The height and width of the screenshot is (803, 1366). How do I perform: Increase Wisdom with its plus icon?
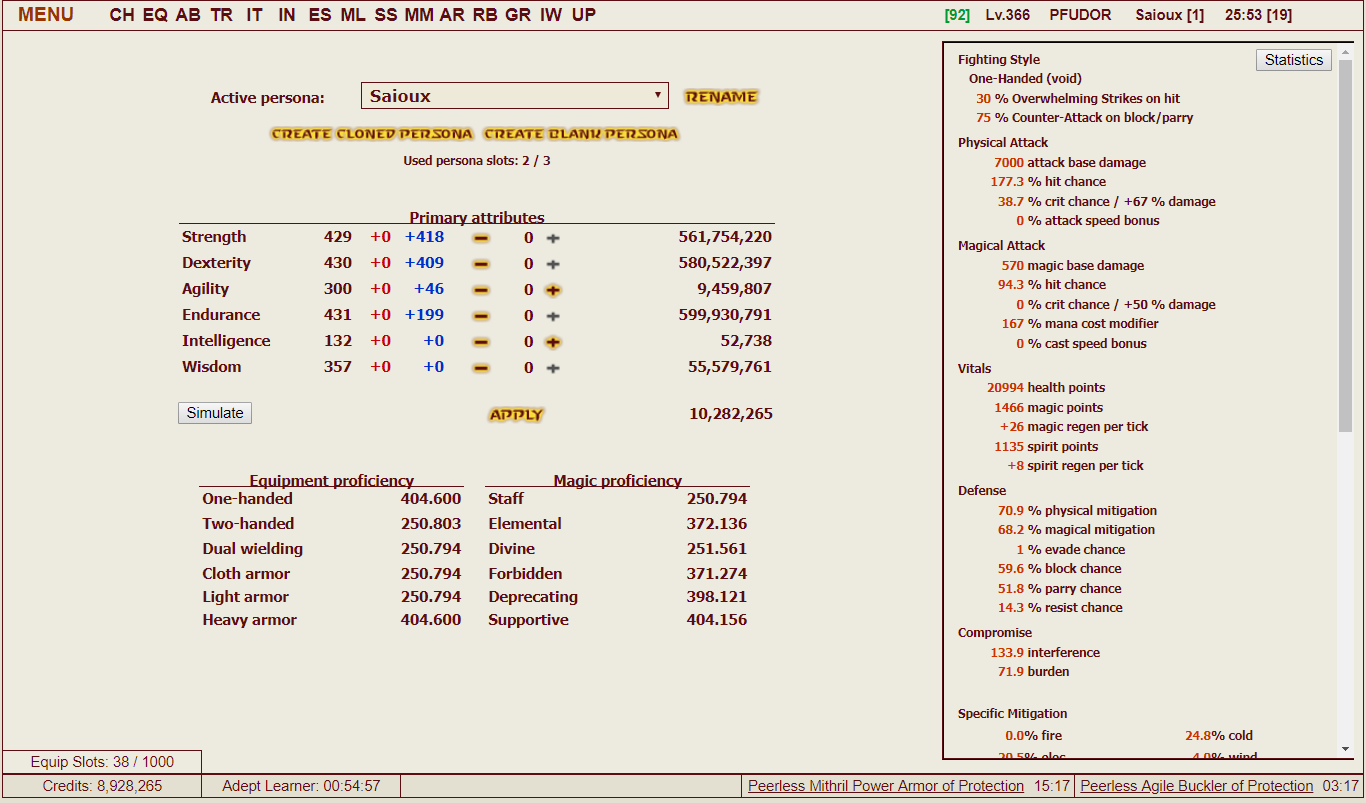(x=553, y=368)
